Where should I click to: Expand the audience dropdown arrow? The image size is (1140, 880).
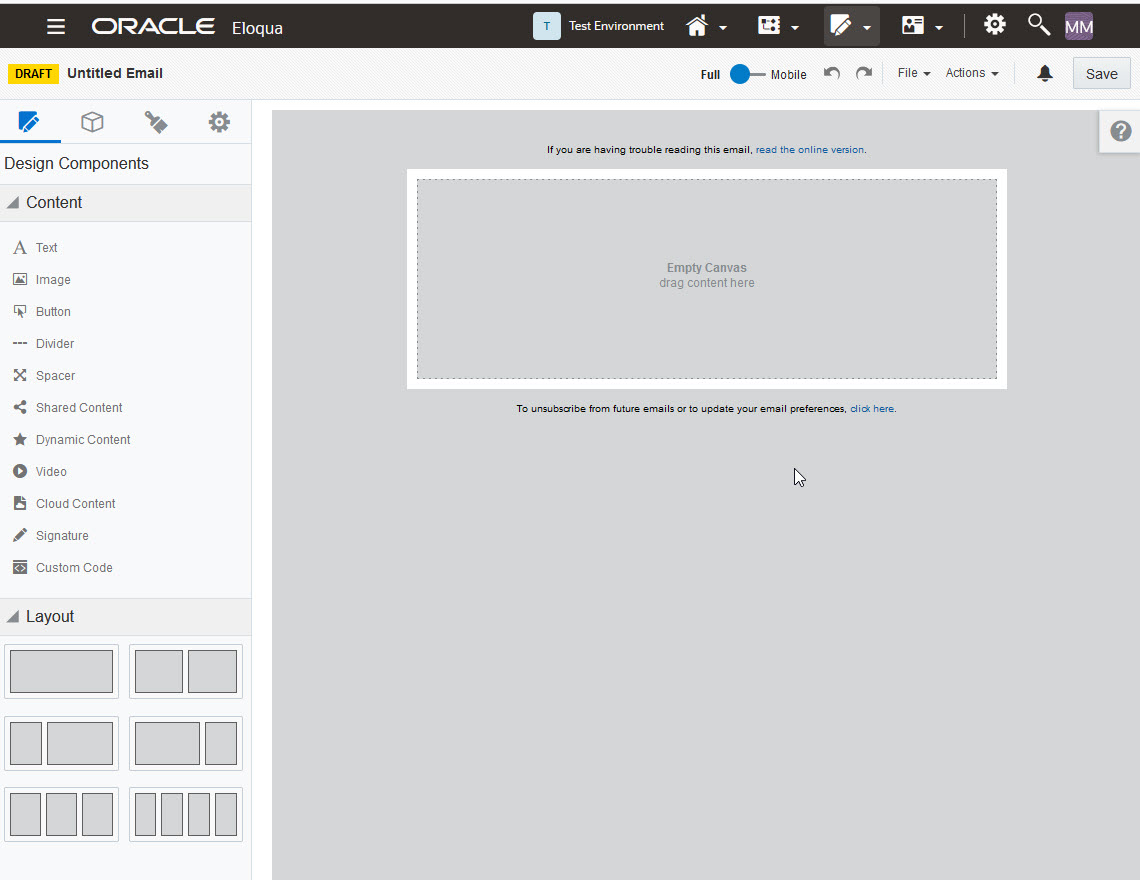coord(939,28)
